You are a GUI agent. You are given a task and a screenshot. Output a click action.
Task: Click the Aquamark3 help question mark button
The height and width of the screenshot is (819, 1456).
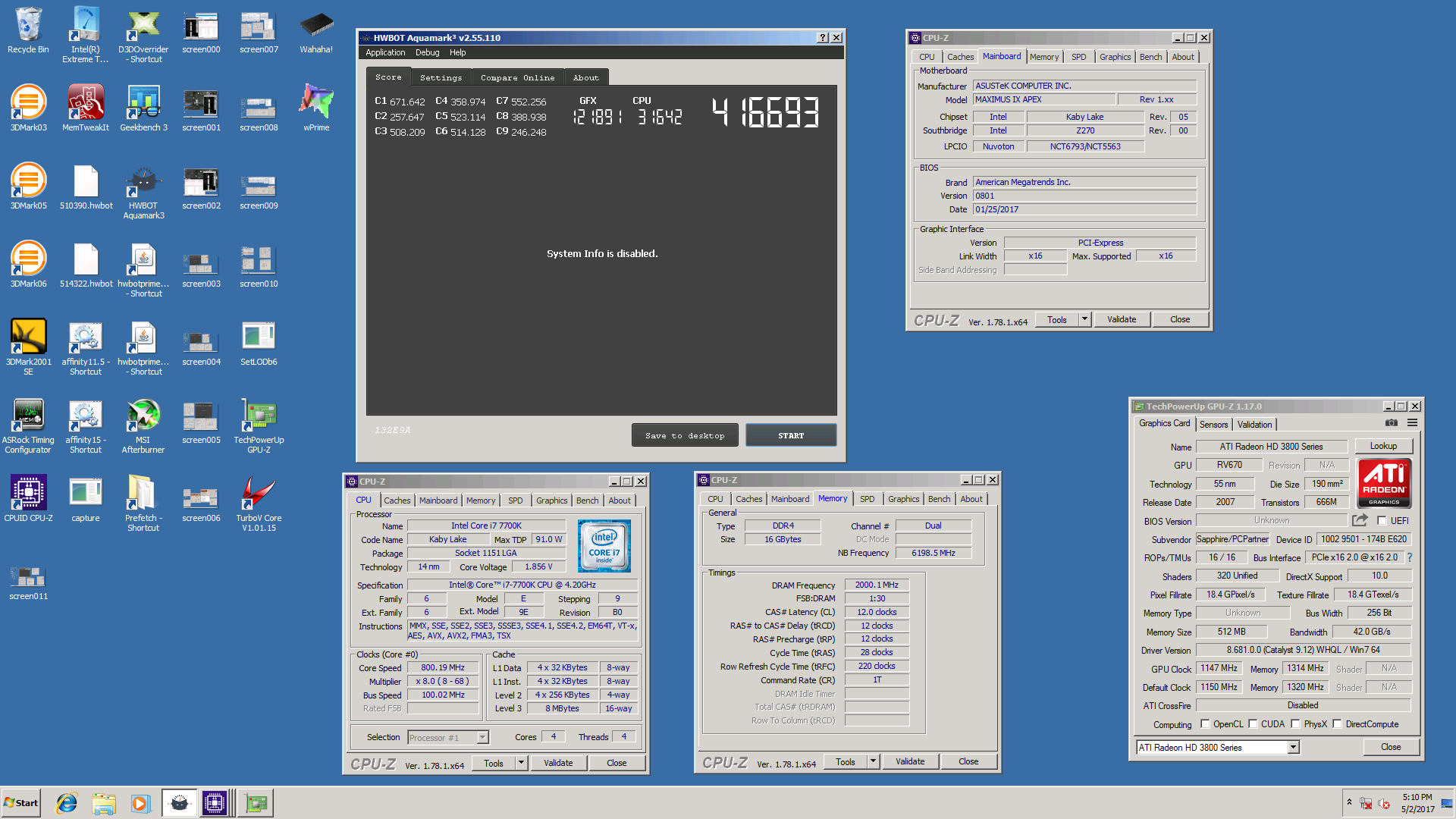[823, 38]
